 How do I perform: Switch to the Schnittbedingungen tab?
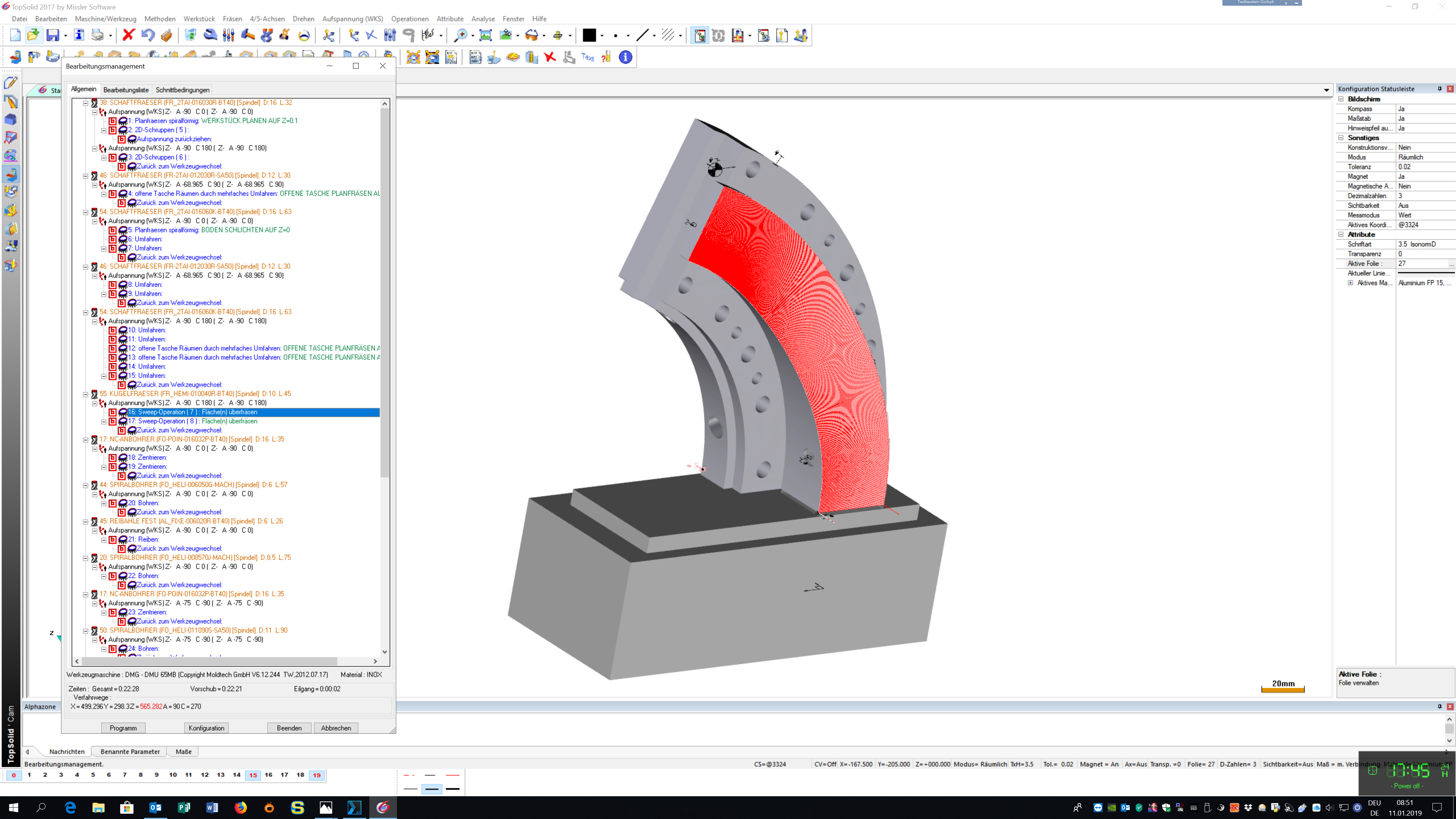click(182, 90)
